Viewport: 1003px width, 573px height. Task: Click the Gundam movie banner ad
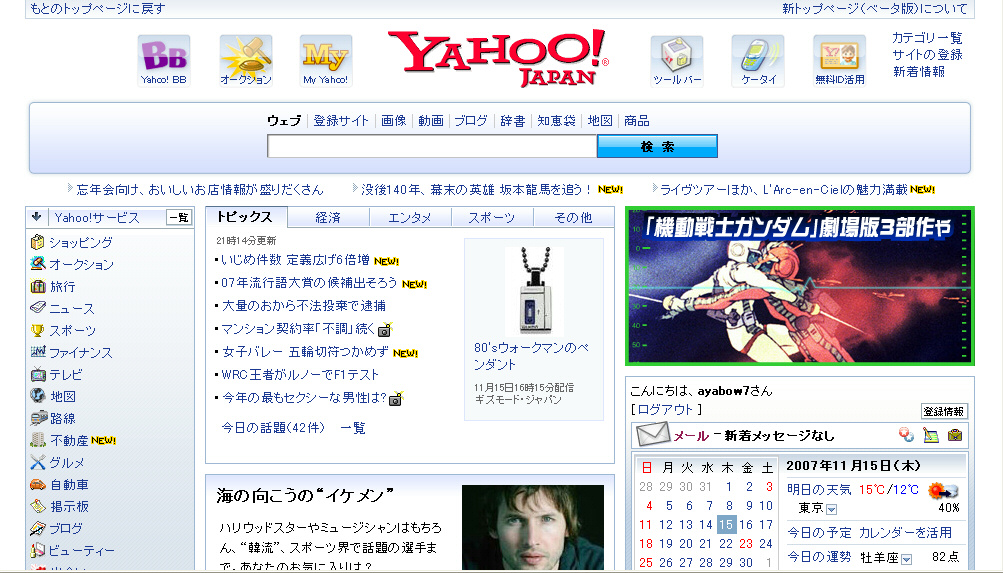(800, 286)
